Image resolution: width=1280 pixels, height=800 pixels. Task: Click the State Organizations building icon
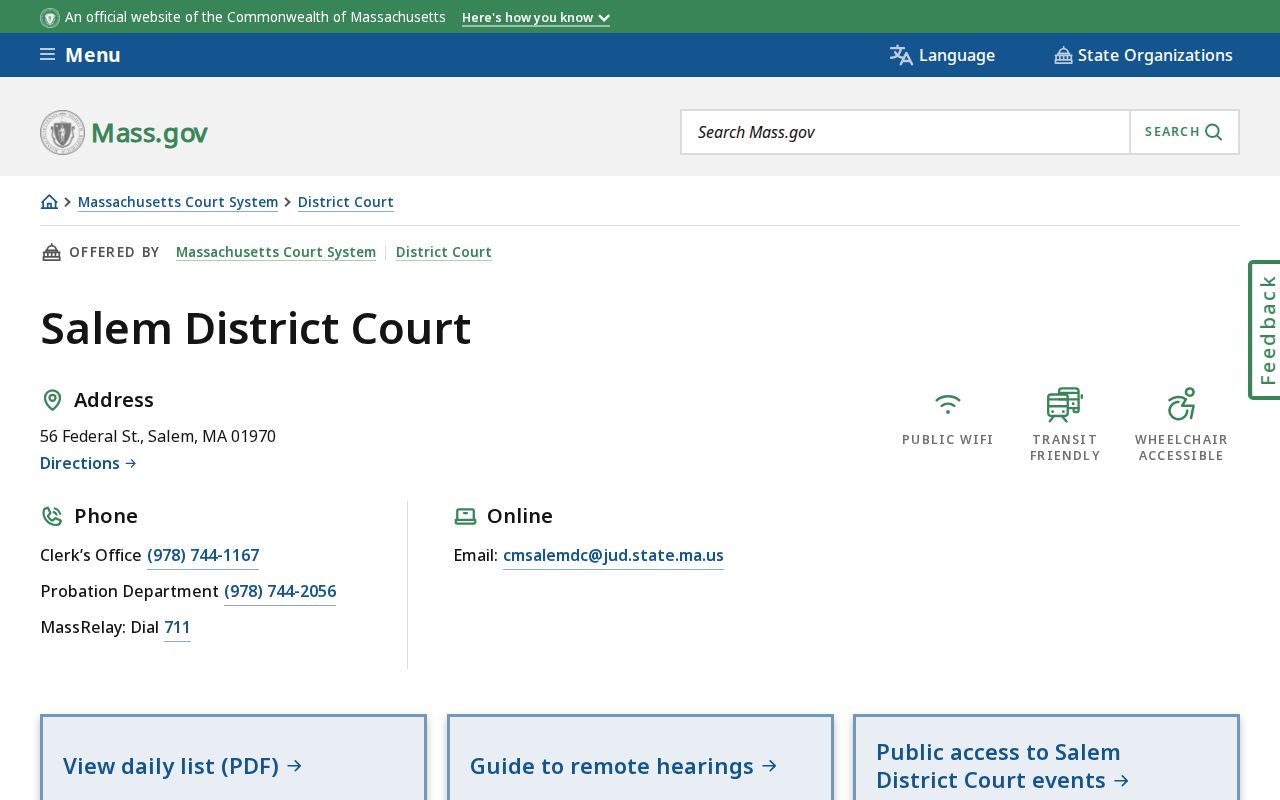click(x=1063, y=55)
